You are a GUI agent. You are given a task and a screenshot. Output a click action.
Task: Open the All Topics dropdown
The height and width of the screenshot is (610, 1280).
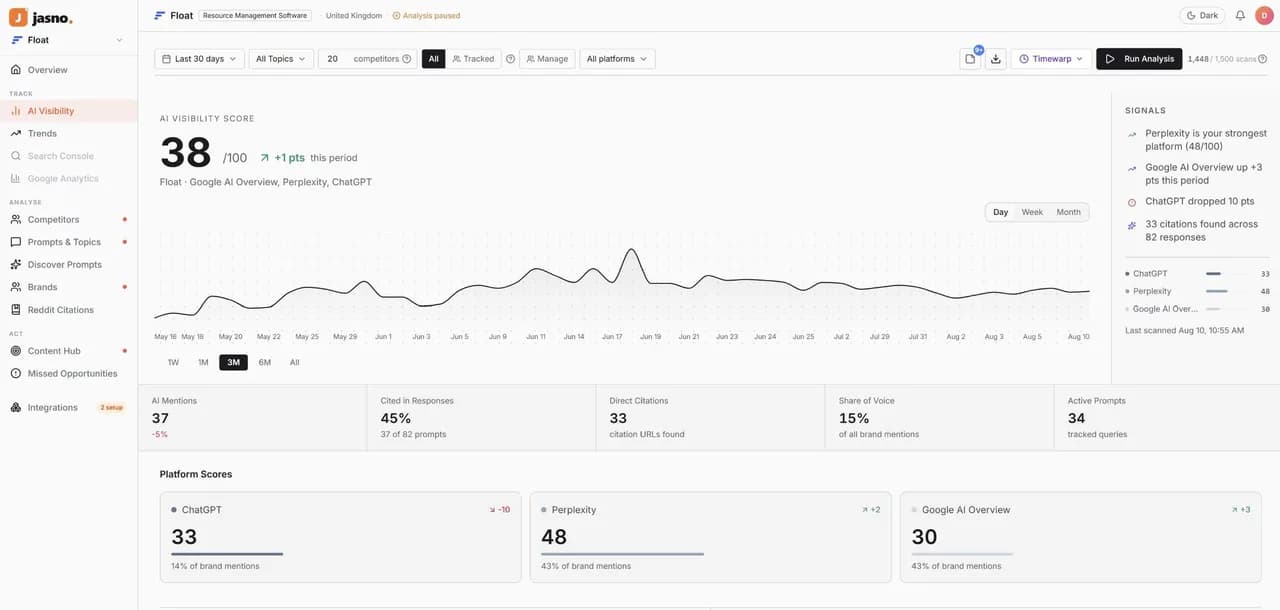(x=281, y=59)
